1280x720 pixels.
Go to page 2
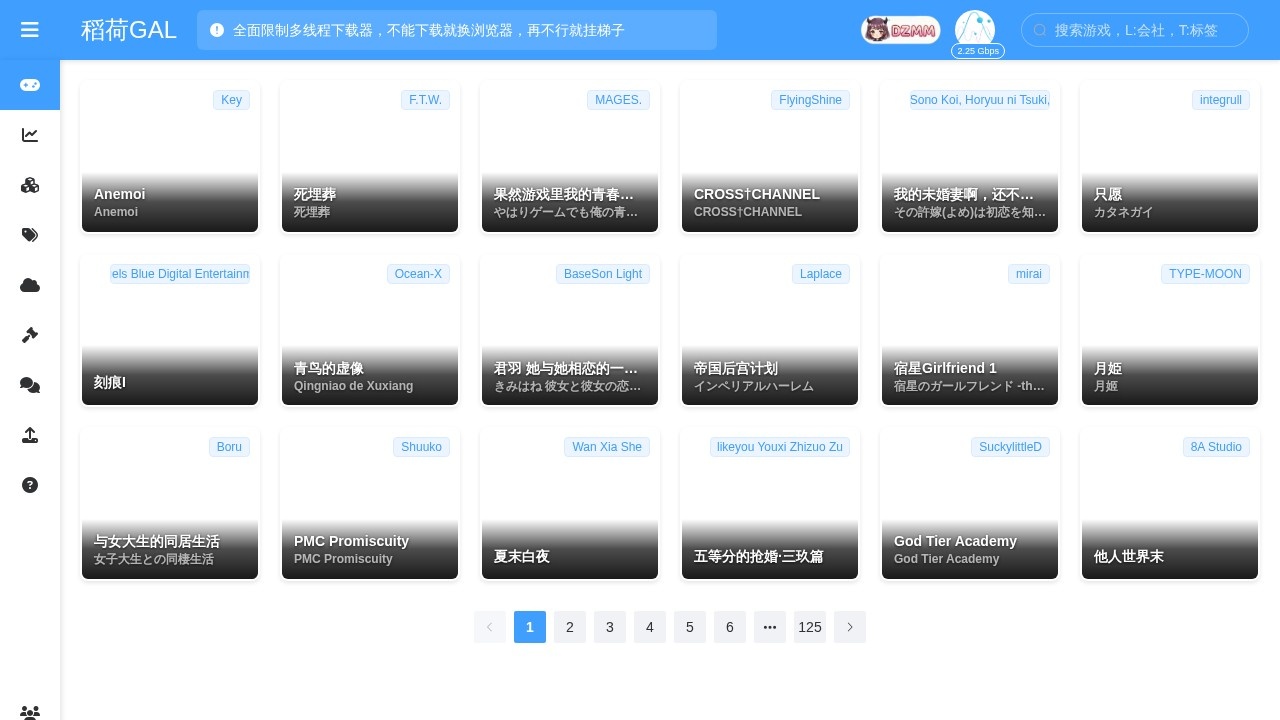tap(570, 627)
